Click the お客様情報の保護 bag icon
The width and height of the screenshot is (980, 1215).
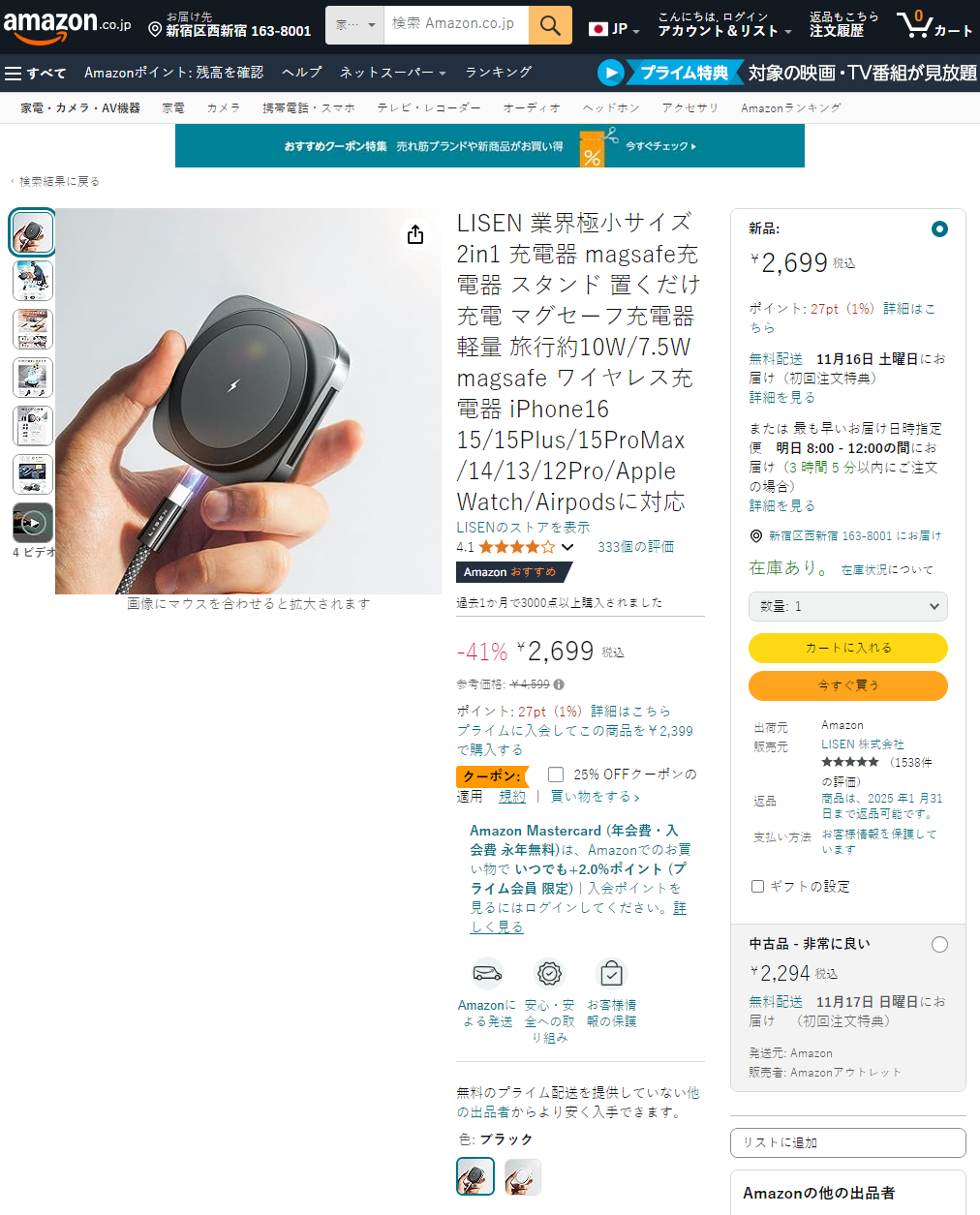tap(611, 972)
